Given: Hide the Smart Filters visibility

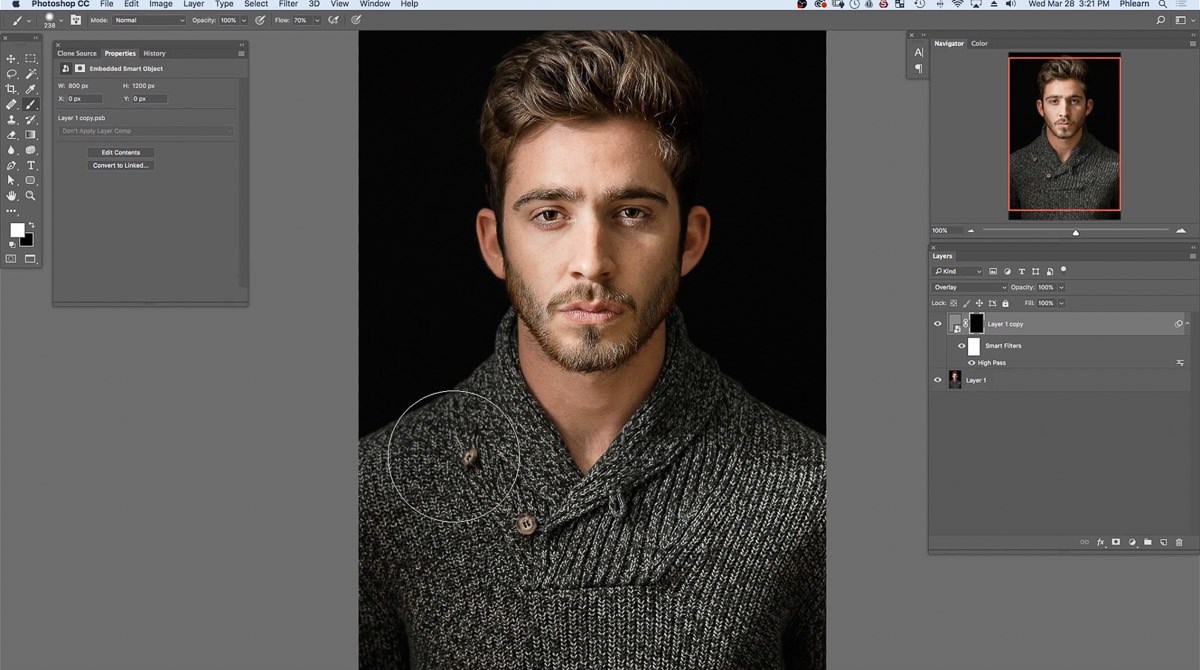Looking at the screenshot, I should pos(962,346).
